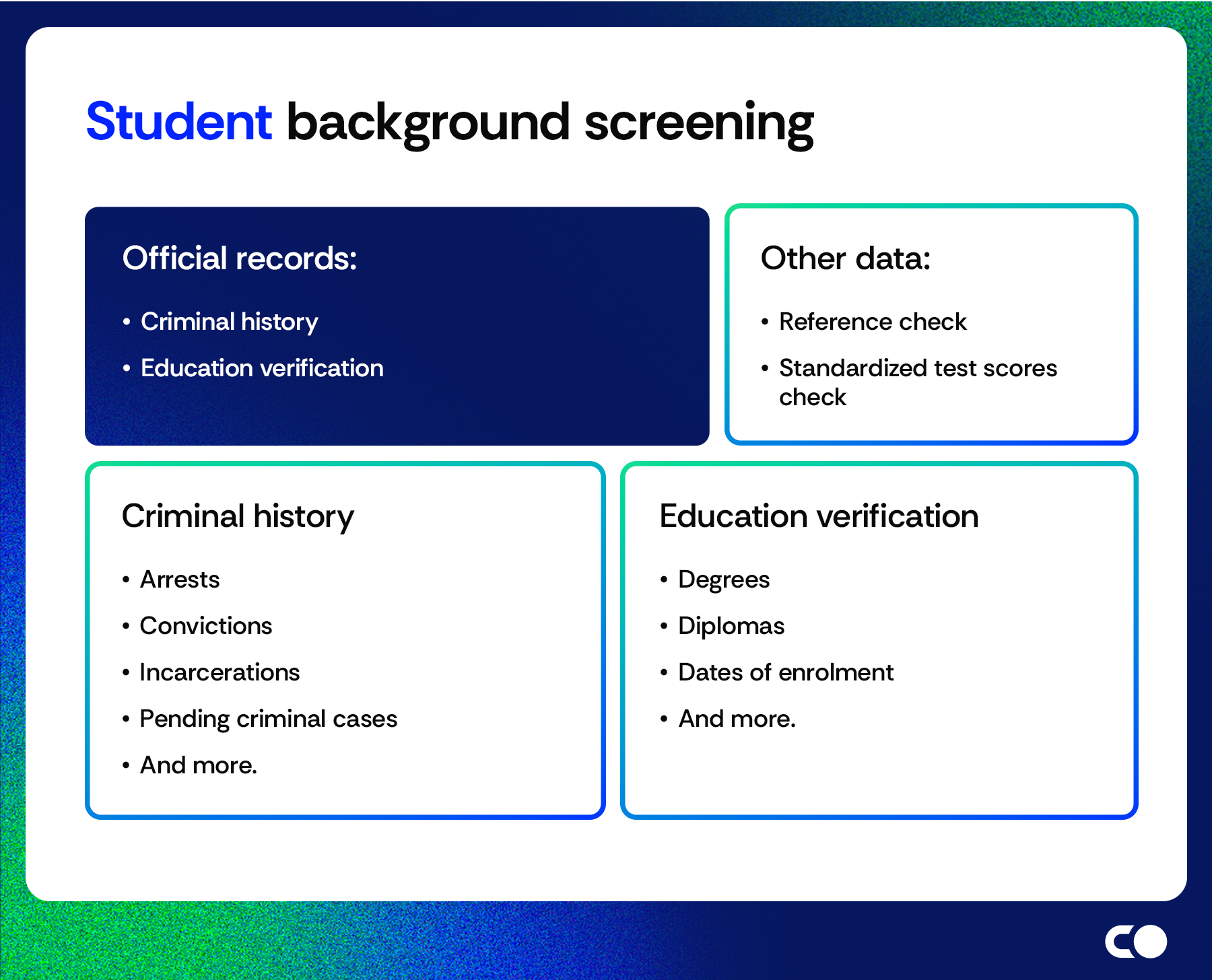Click the "Convictions" bullet item
The height and width of the screenshot is (980, 1212).
[205, 625]
